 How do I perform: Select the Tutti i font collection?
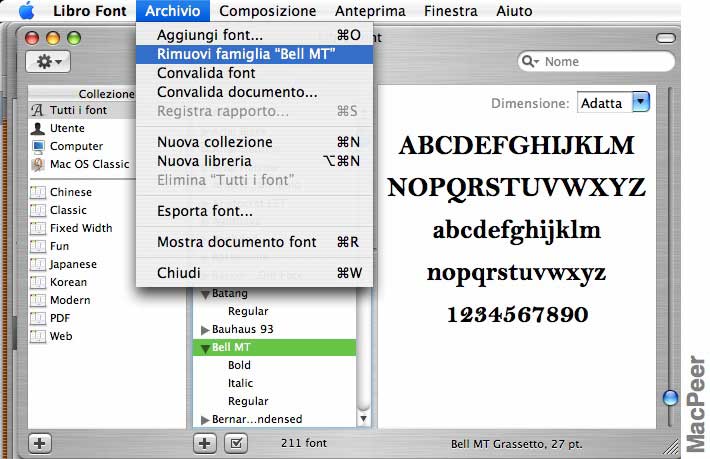click(82, 110)
